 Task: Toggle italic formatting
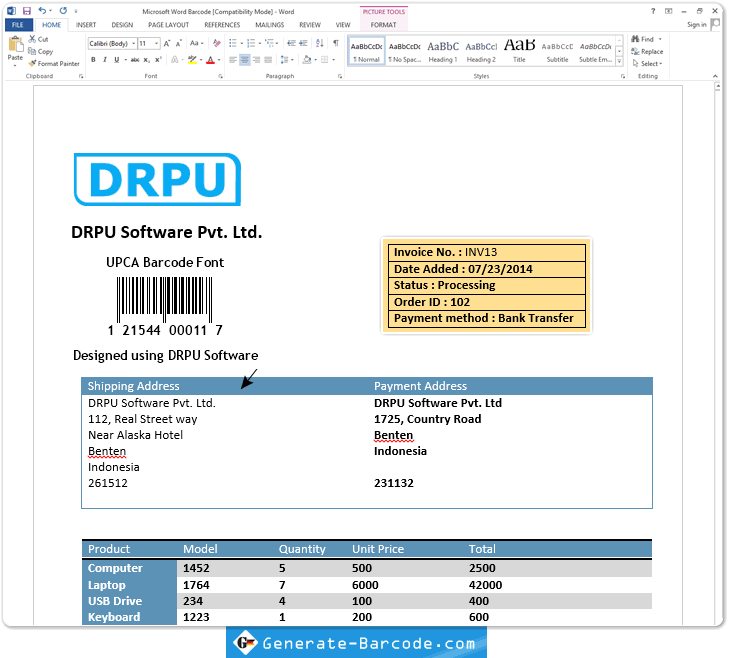pyautogui.click(x=105, y=60)
